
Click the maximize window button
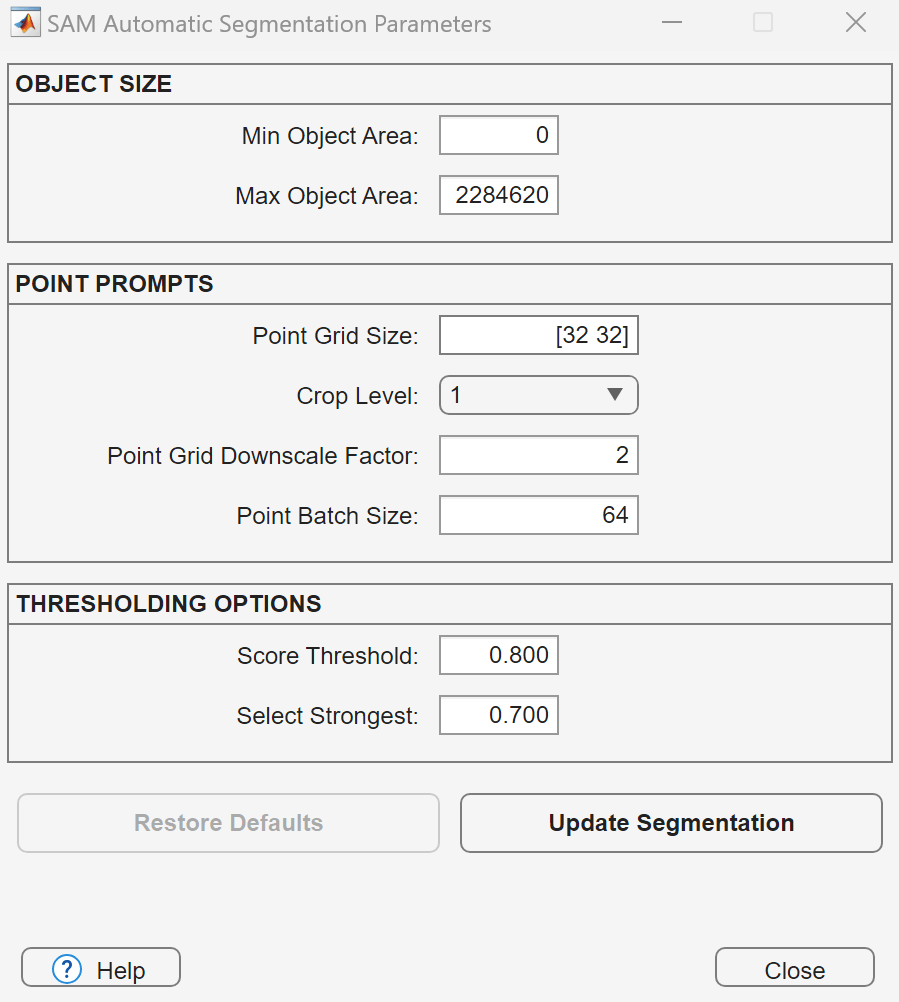pyautogui.click(x=763, y=23)
